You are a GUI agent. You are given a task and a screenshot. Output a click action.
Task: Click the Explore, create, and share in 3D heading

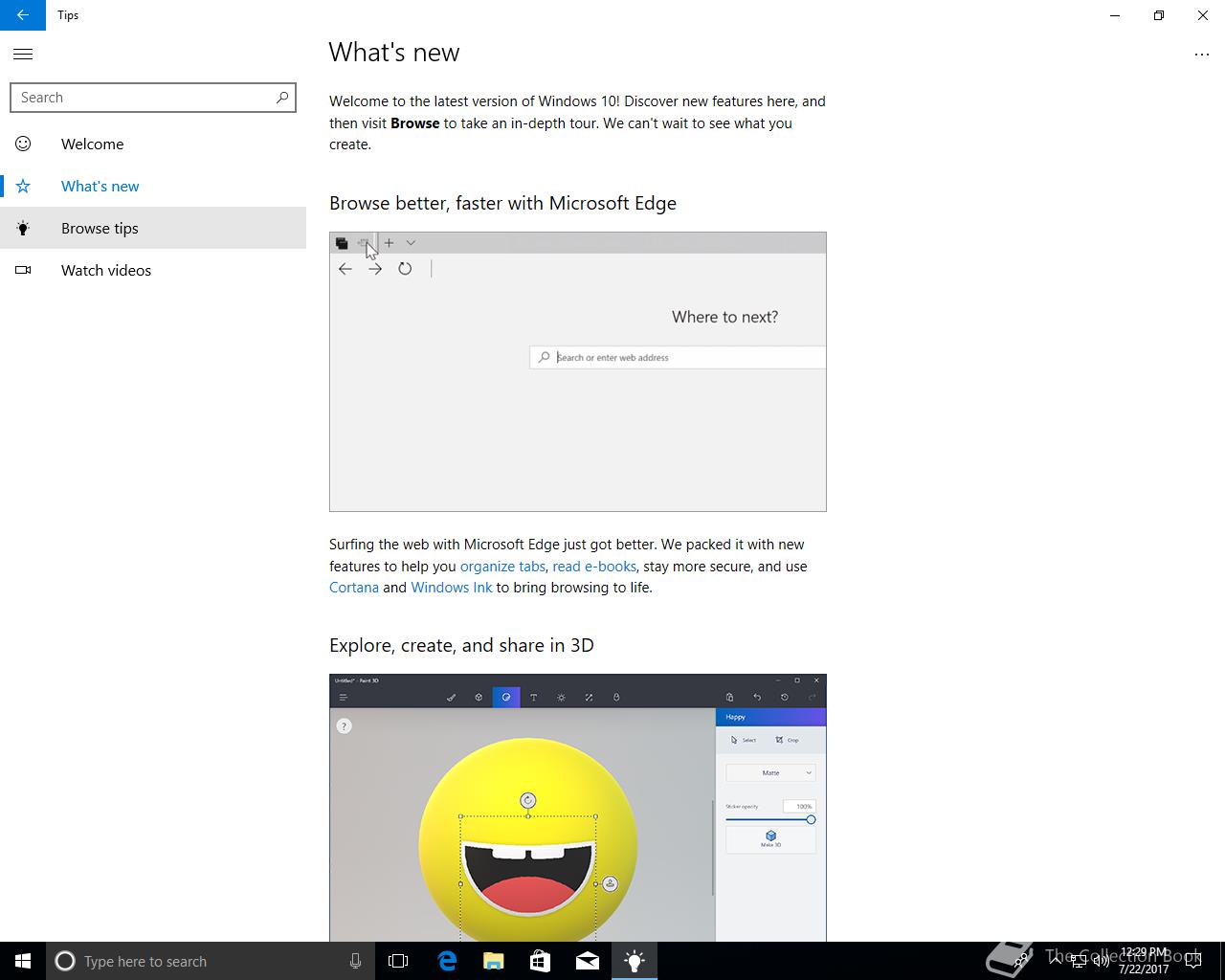[461, 645]
